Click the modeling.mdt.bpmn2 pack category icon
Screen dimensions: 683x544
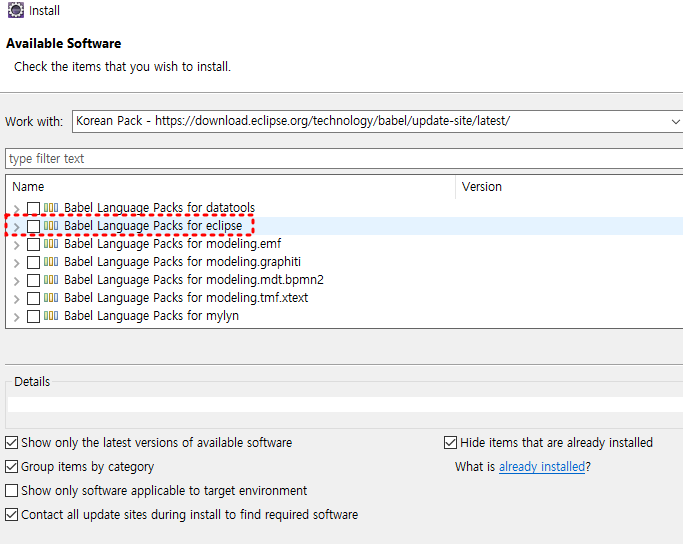51,280
